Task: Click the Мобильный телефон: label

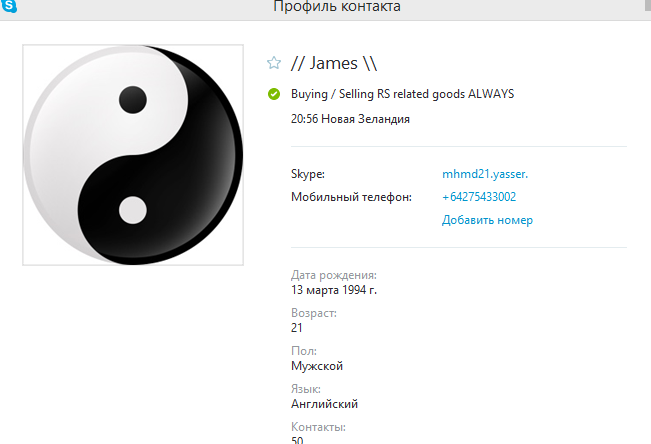Action: (351, 197)
